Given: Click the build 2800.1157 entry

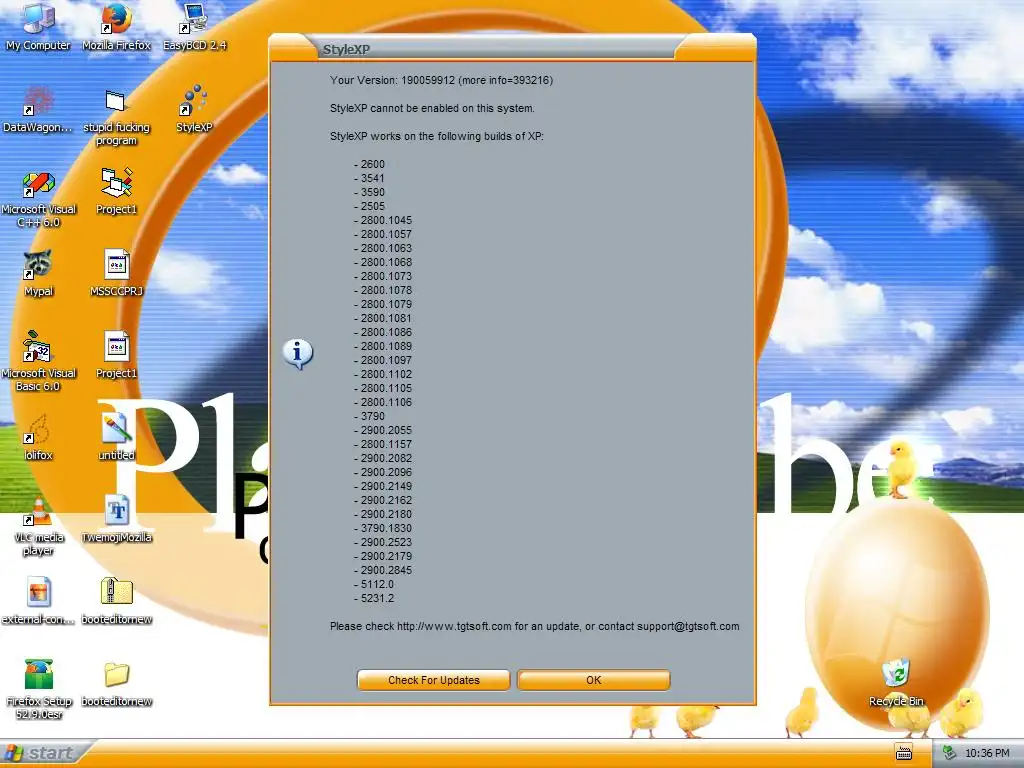Looking at the screenshot, I should click(383, 444).
